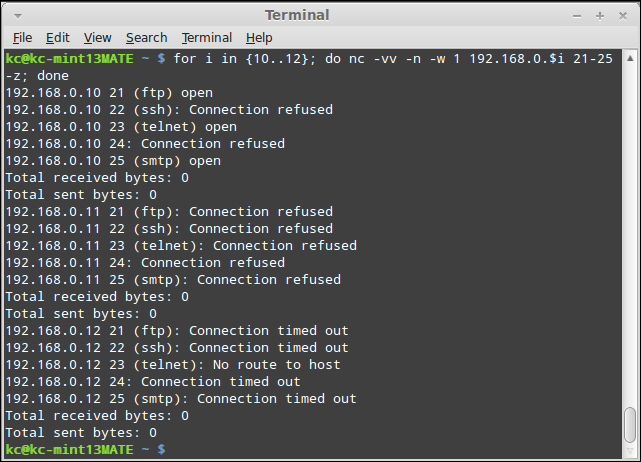Click the '192.168.0.10 21 (ftp) open' output line
The height and width of the screenshot is (462, 641).
[x=109, y=93]
